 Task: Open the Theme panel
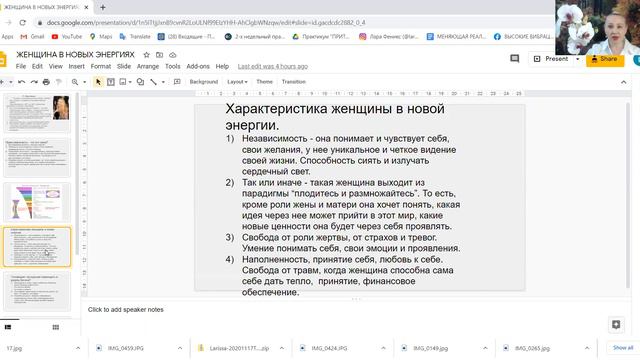264,82
